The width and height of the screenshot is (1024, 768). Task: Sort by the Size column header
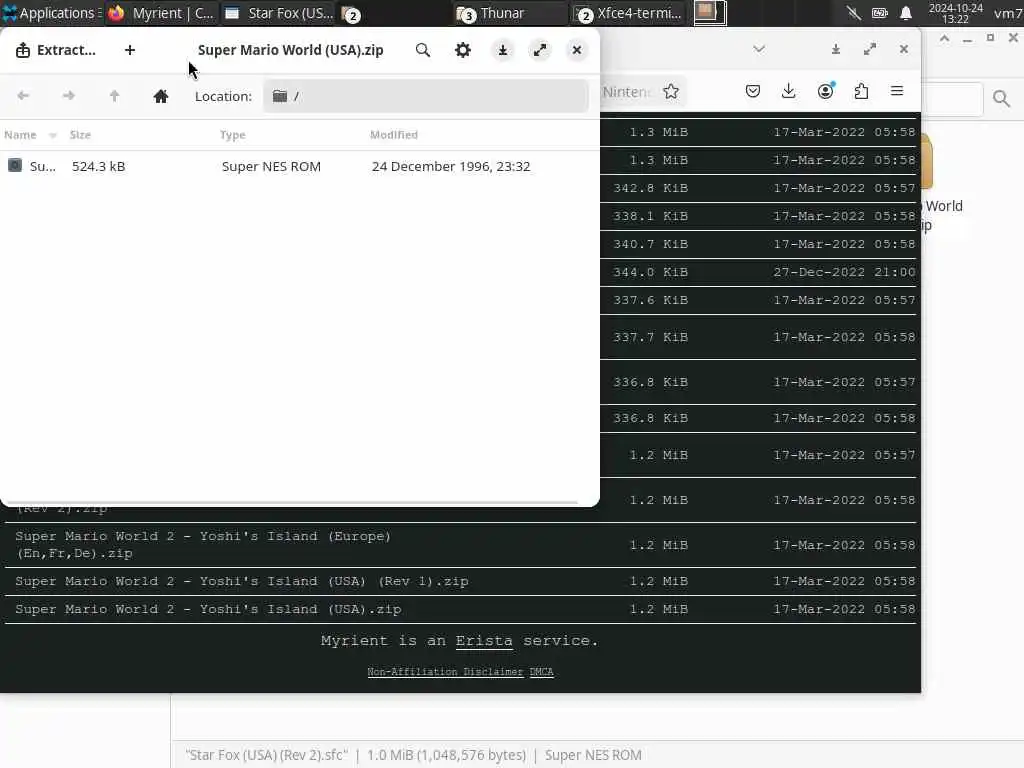[80, 135]
